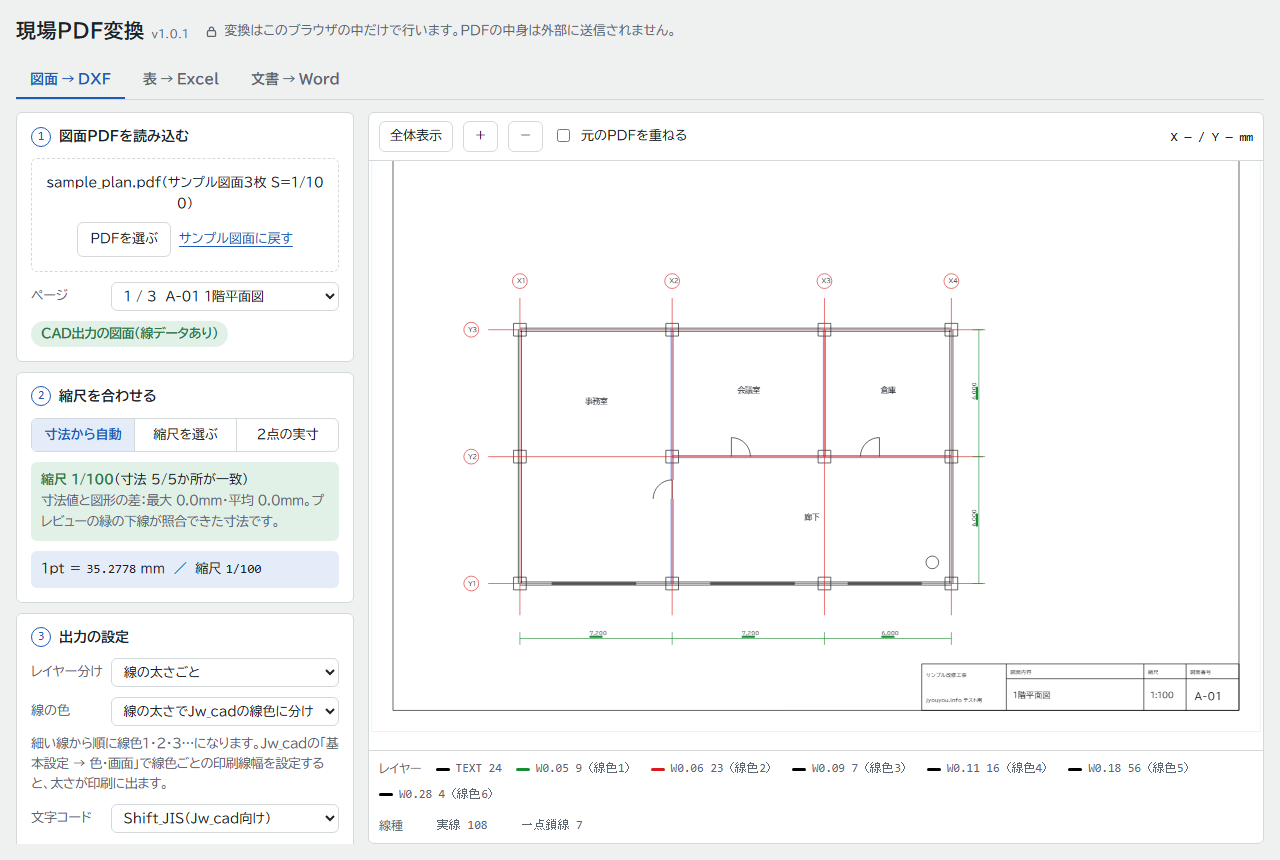Click the 全体表示 button

[416, 136]
